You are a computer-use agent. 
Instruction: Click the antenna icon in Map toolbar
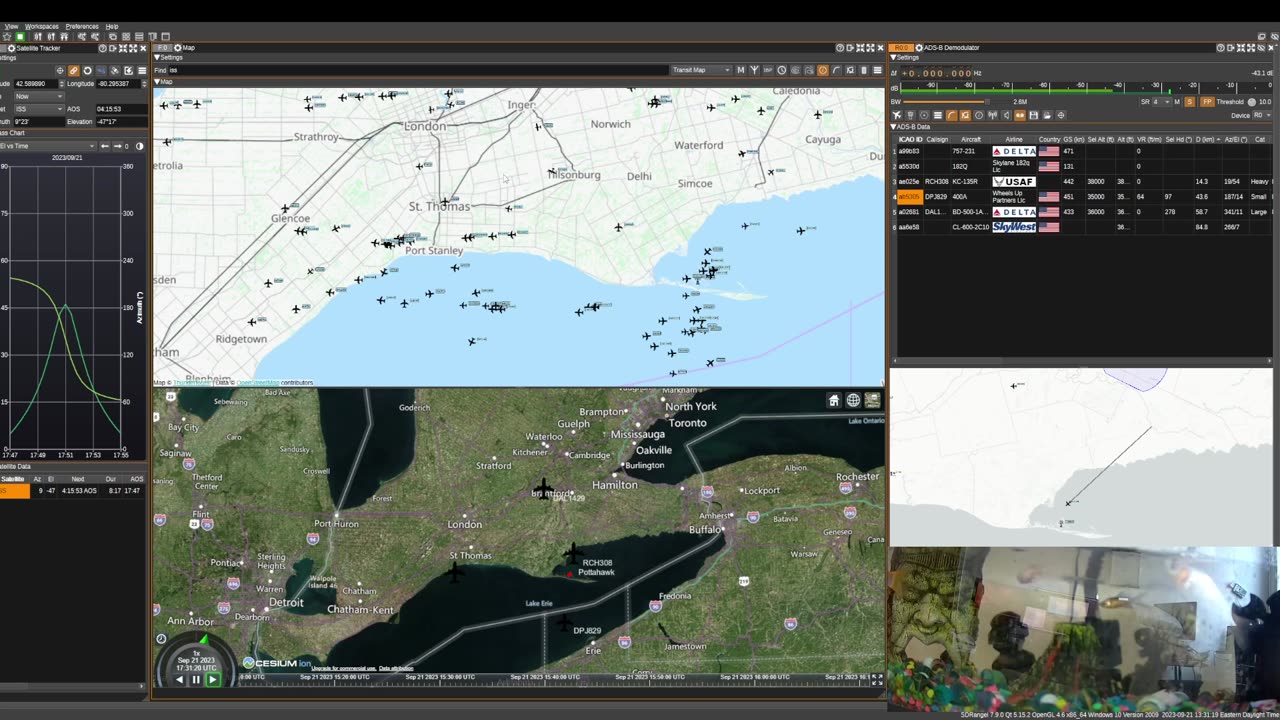click(x=754, y=70)
